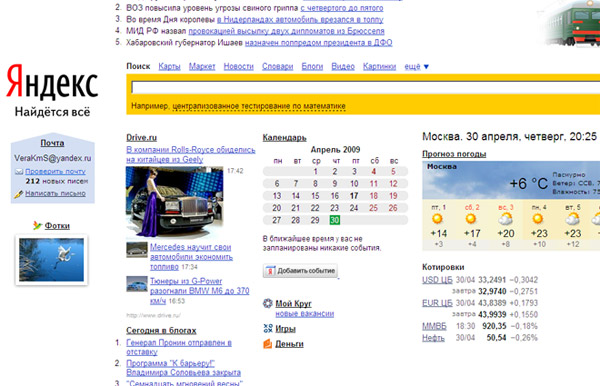Click the Mercedes article thumbnail
This screenshot has width=600, height=386.
137,250
